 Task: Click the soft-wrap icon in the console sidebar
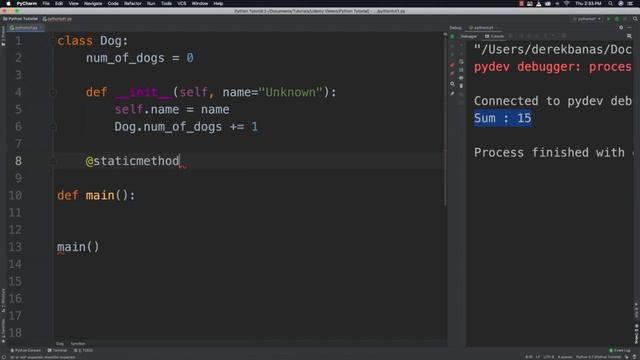[x=461, y=62]
